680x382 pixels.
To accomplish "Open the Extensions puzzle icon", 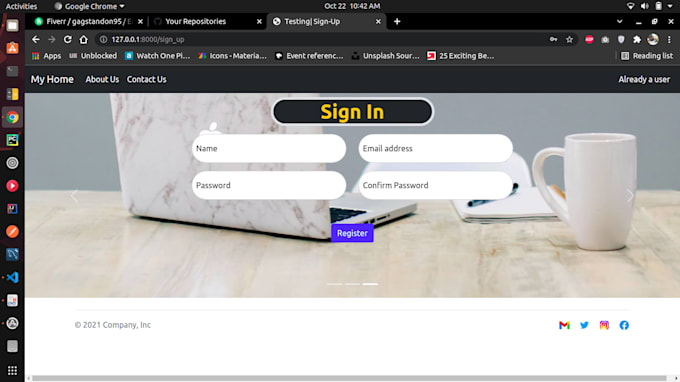I will click(637, 39).
